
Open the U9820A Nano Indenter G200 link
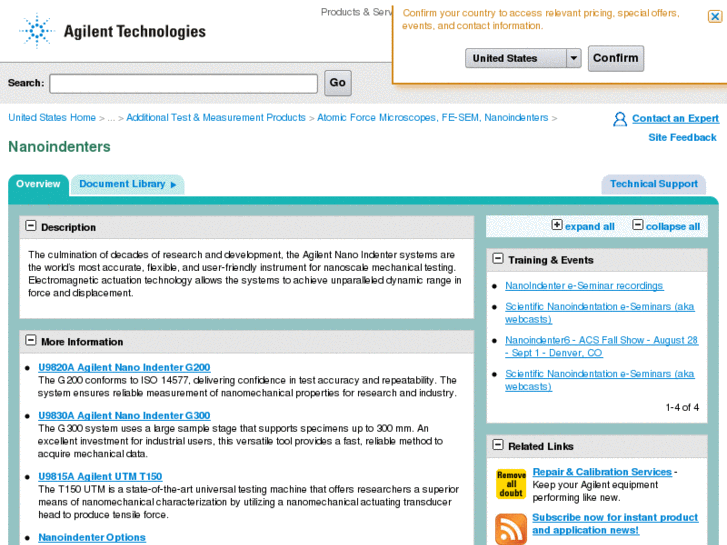124,368
